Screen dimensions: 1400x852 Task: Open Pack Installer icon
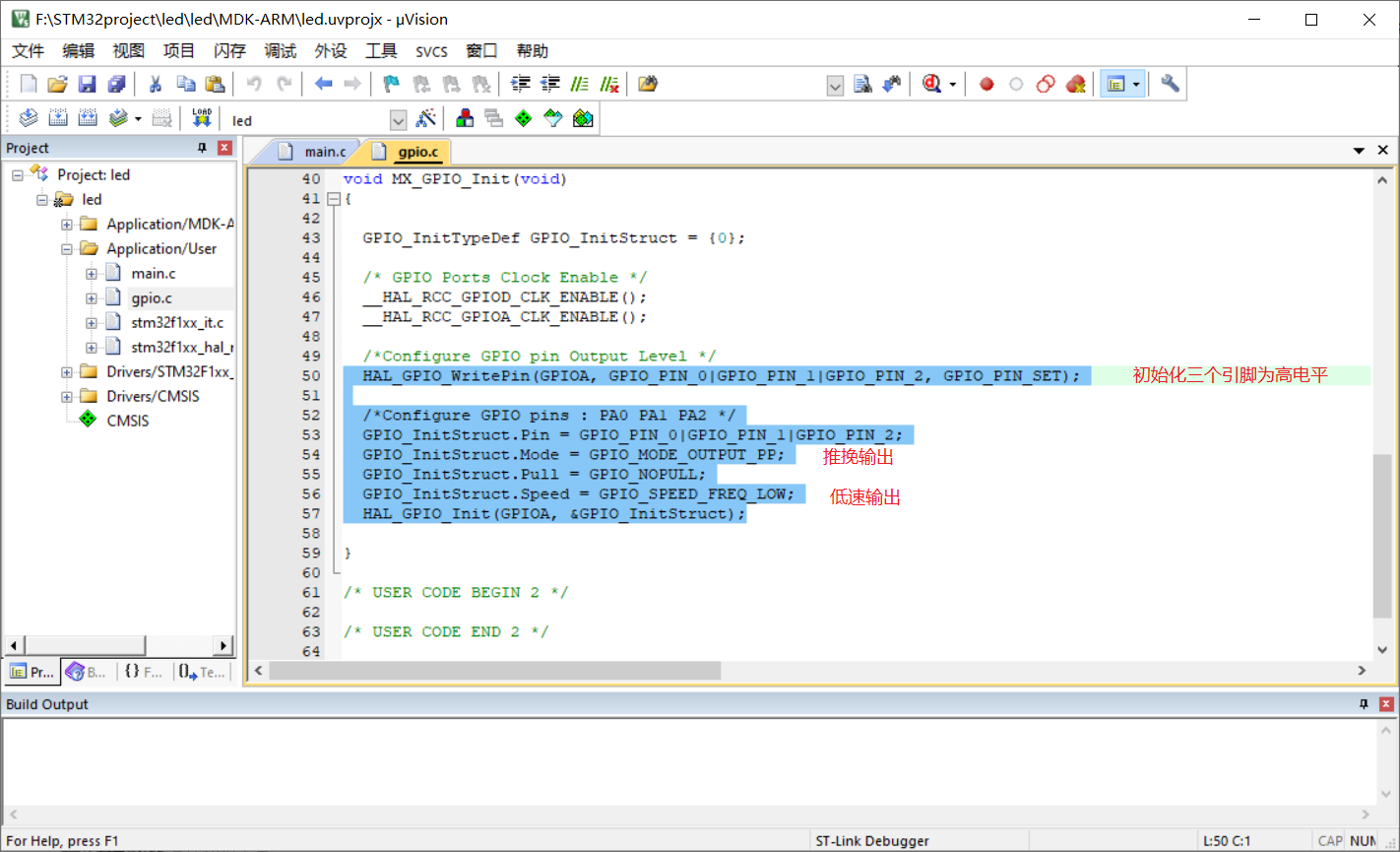pyautogui.click(x=583, y=119)
